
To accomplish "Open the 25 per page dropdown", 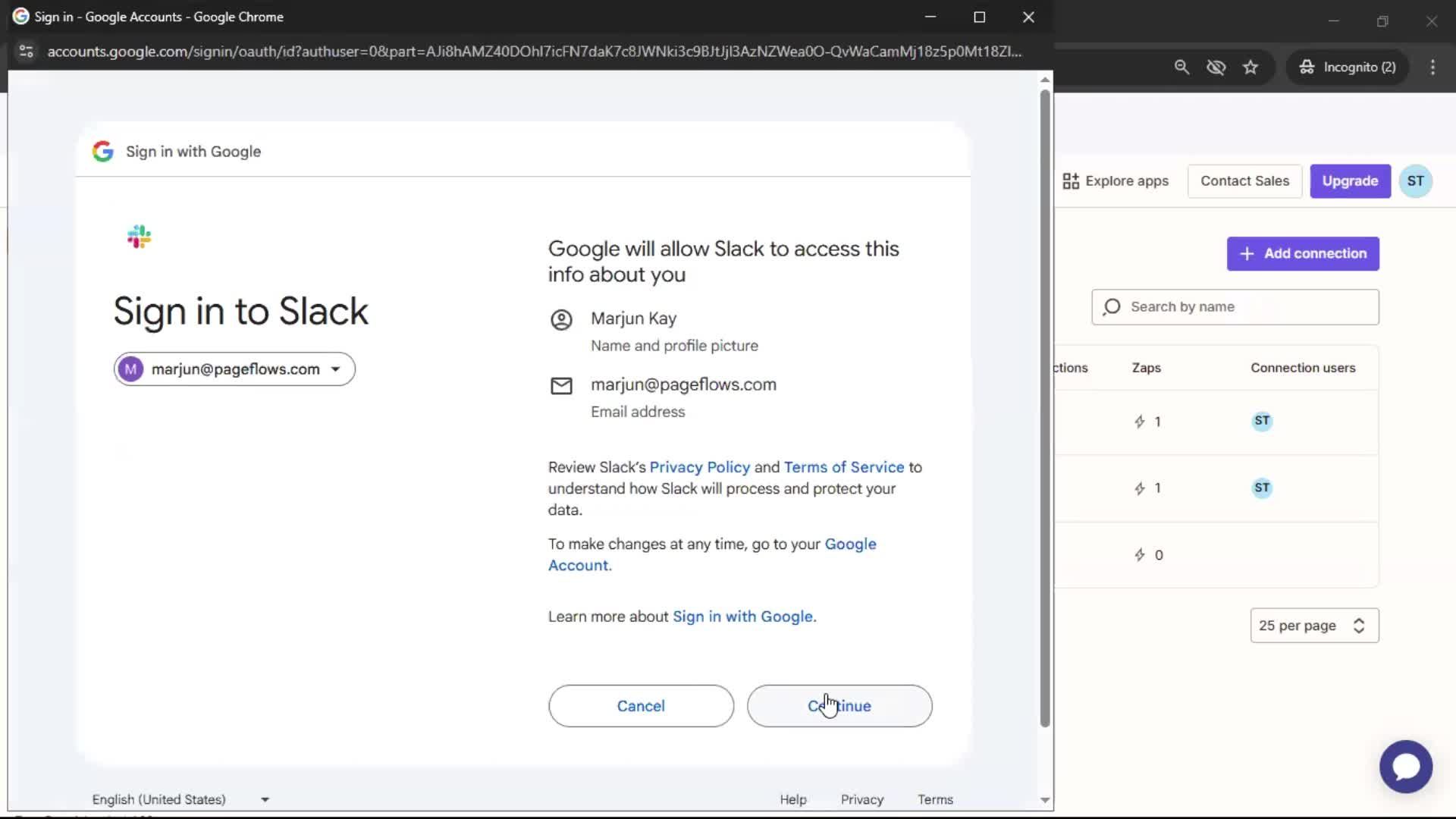I will point(1314,626).
